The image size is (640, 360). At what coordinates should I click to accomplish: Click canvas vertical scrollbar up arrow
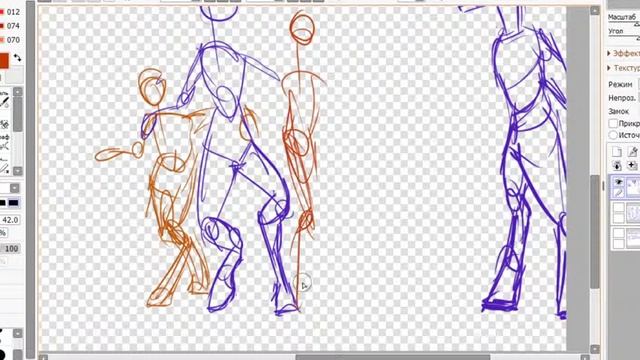tap(595, 11)
